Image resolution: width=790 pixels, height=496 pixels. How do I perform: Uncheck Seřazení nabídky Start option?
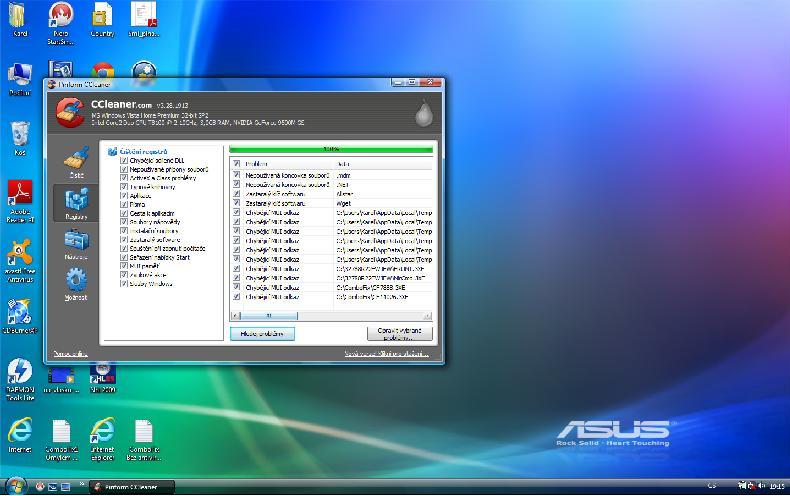pos(123,257)
